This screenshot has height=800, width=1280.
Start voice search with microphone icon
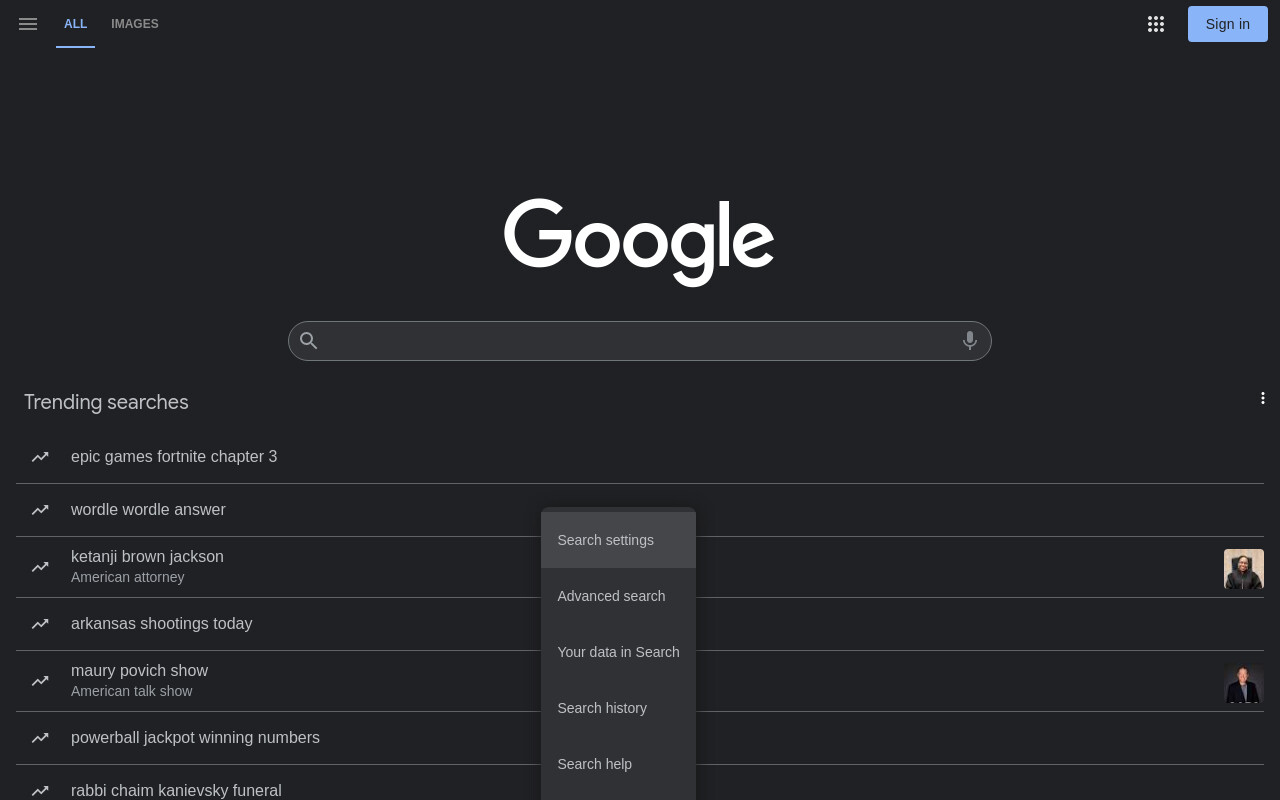pyautogui.click(x=970, y=341)
